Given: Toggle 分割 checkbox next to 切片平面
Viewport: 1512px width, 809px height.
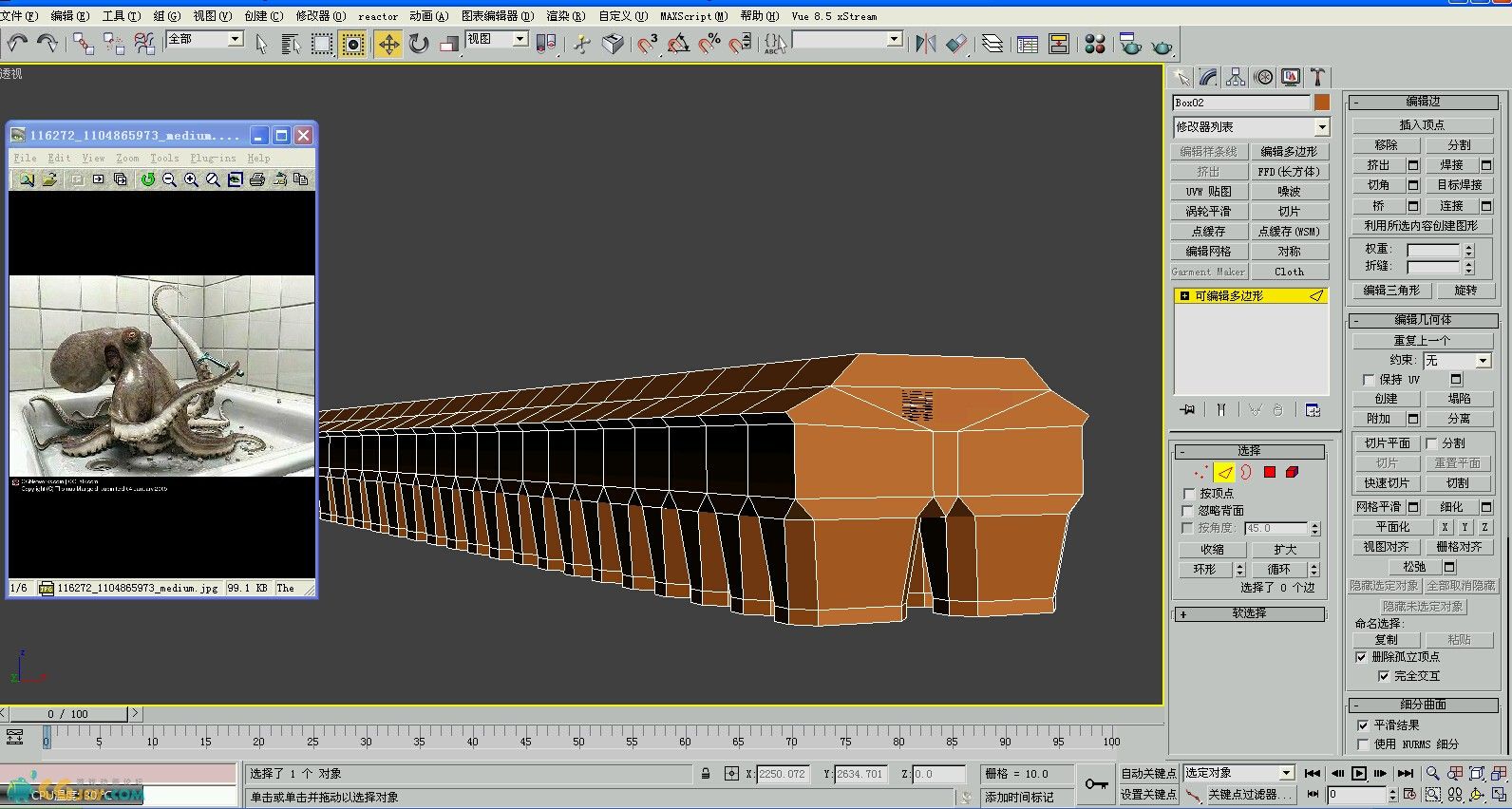Looking at the screenshot, I should pos(1431,443).
